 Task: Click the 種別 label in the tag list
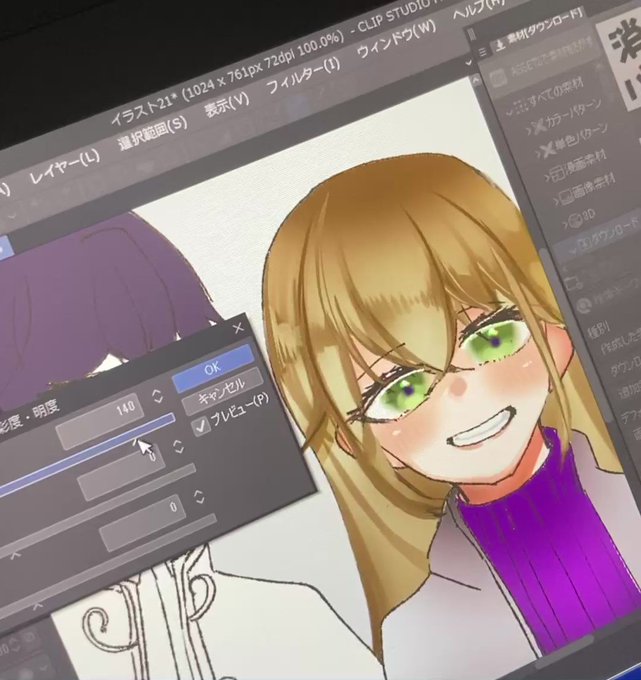[x=598, y=329]
